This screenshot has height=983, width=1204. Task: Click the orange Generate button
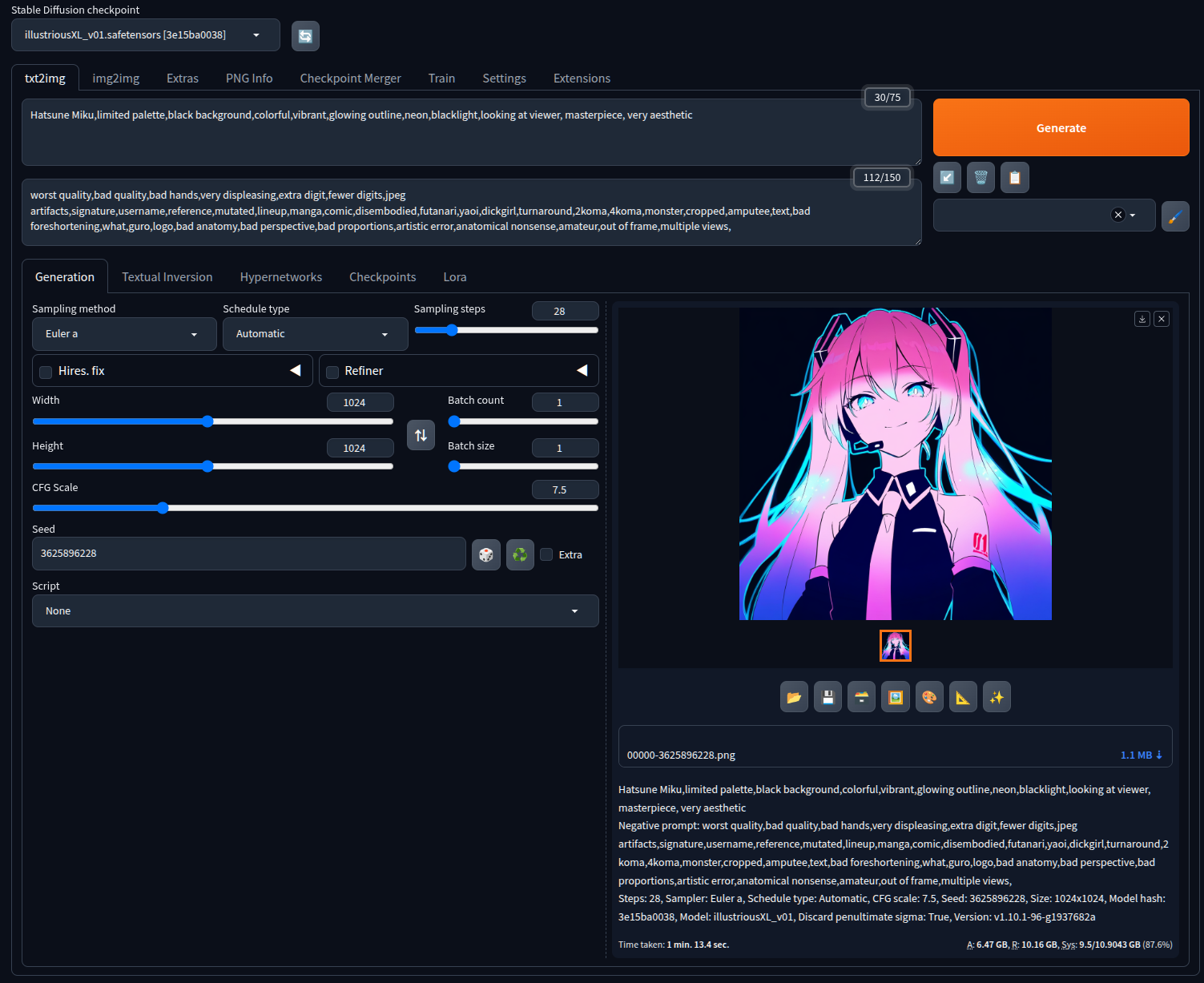[x=1061, y=127]
